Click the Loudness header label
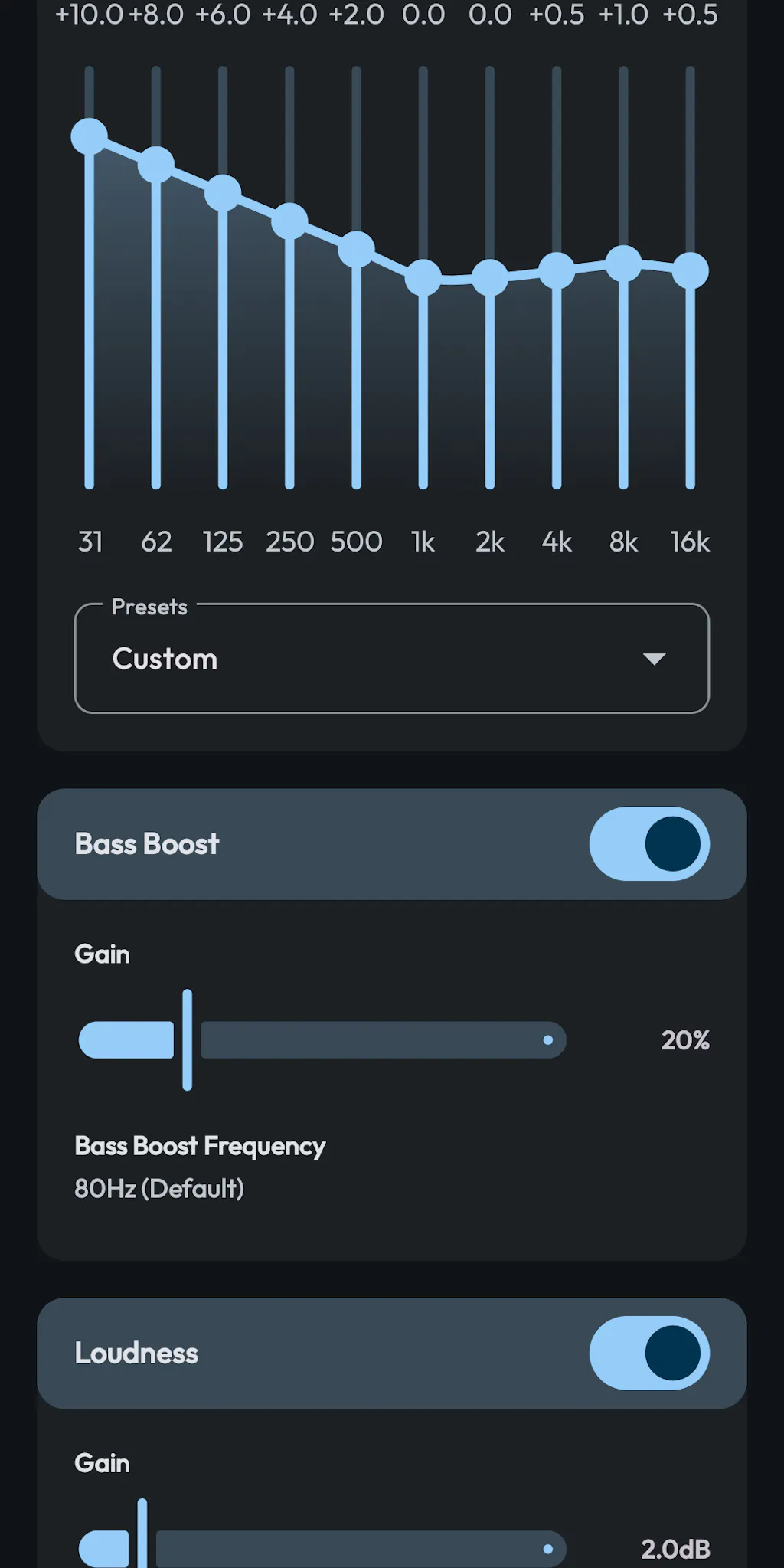The image size is (784, 1568). (136, 1354)
